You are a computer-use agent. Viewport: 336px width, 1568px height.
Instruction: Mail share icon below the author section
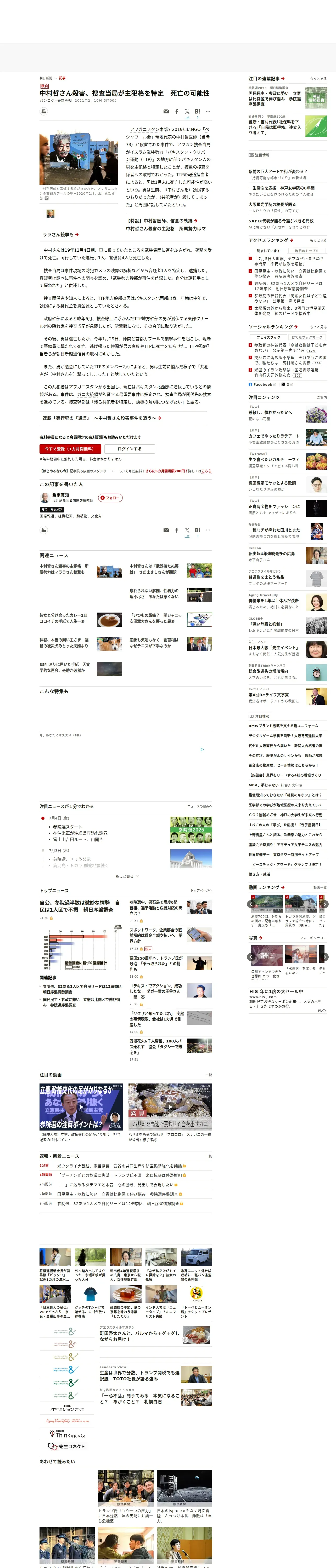click(166, 530)
